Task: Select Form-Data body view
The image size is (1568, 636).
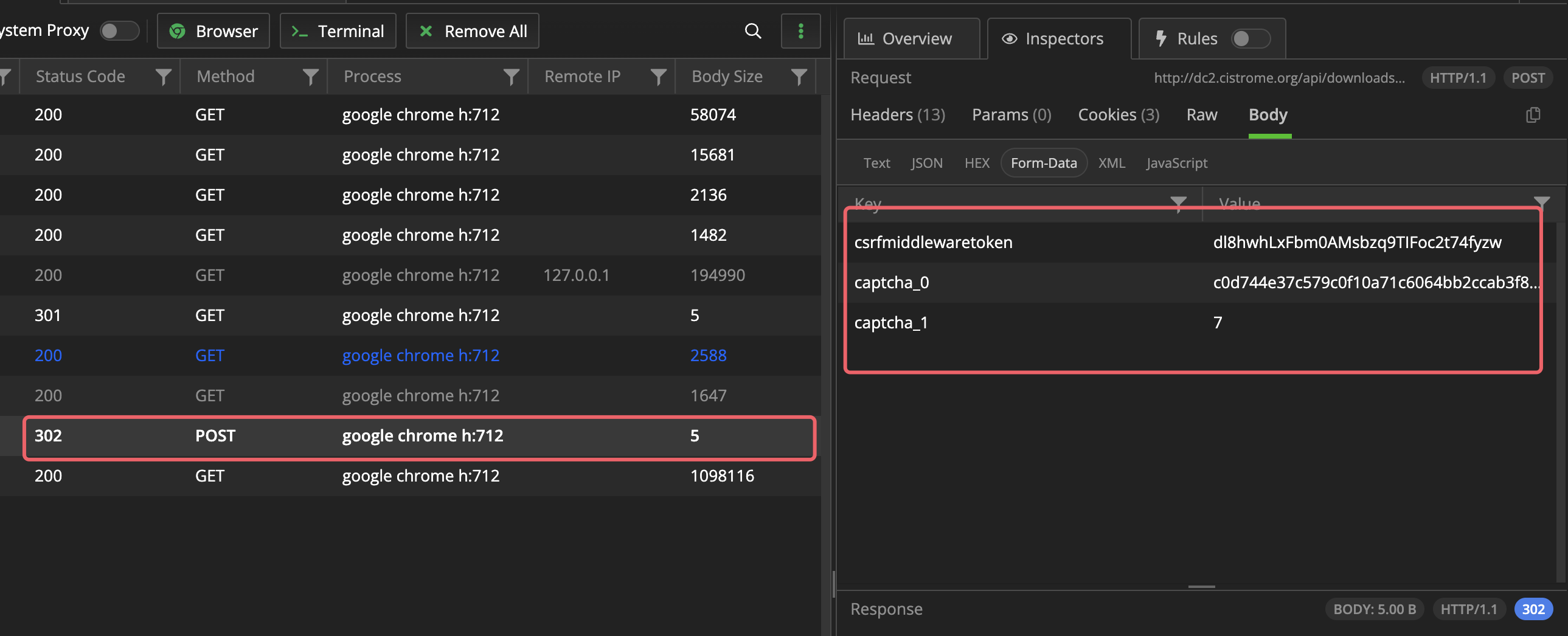Action: coord(1043,163)
